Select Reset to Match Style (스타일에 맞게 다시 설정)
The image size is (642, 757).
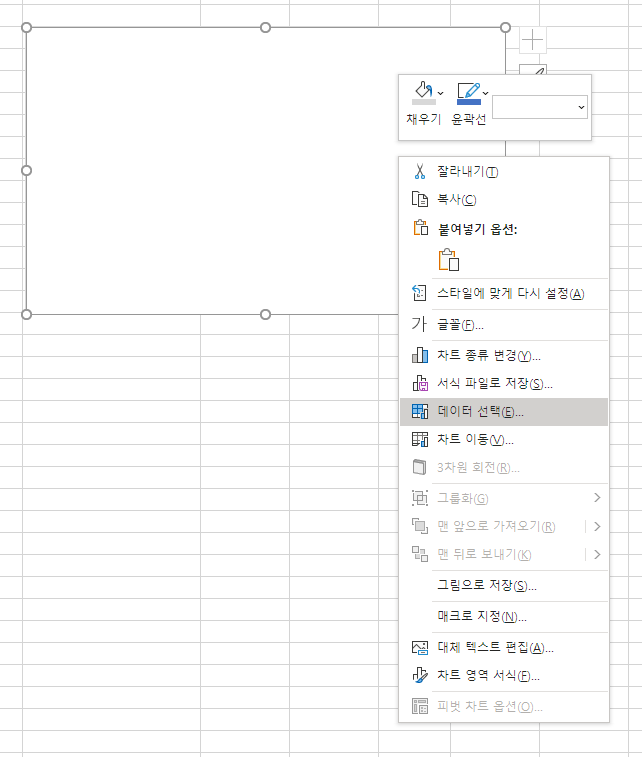504,293
